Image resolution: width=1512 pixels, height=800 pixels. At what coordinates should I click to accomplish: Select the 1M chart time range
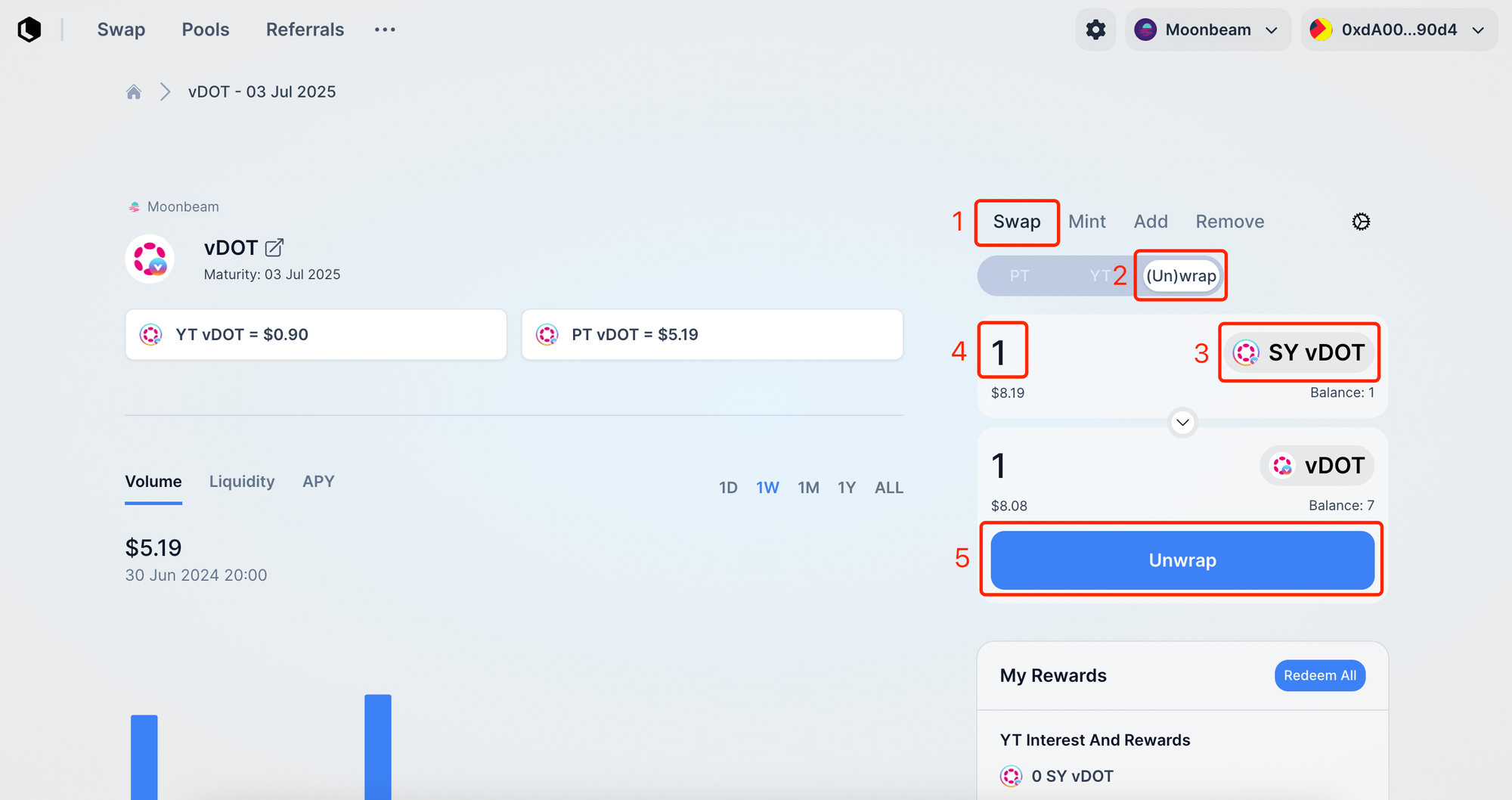click(808, 488)
